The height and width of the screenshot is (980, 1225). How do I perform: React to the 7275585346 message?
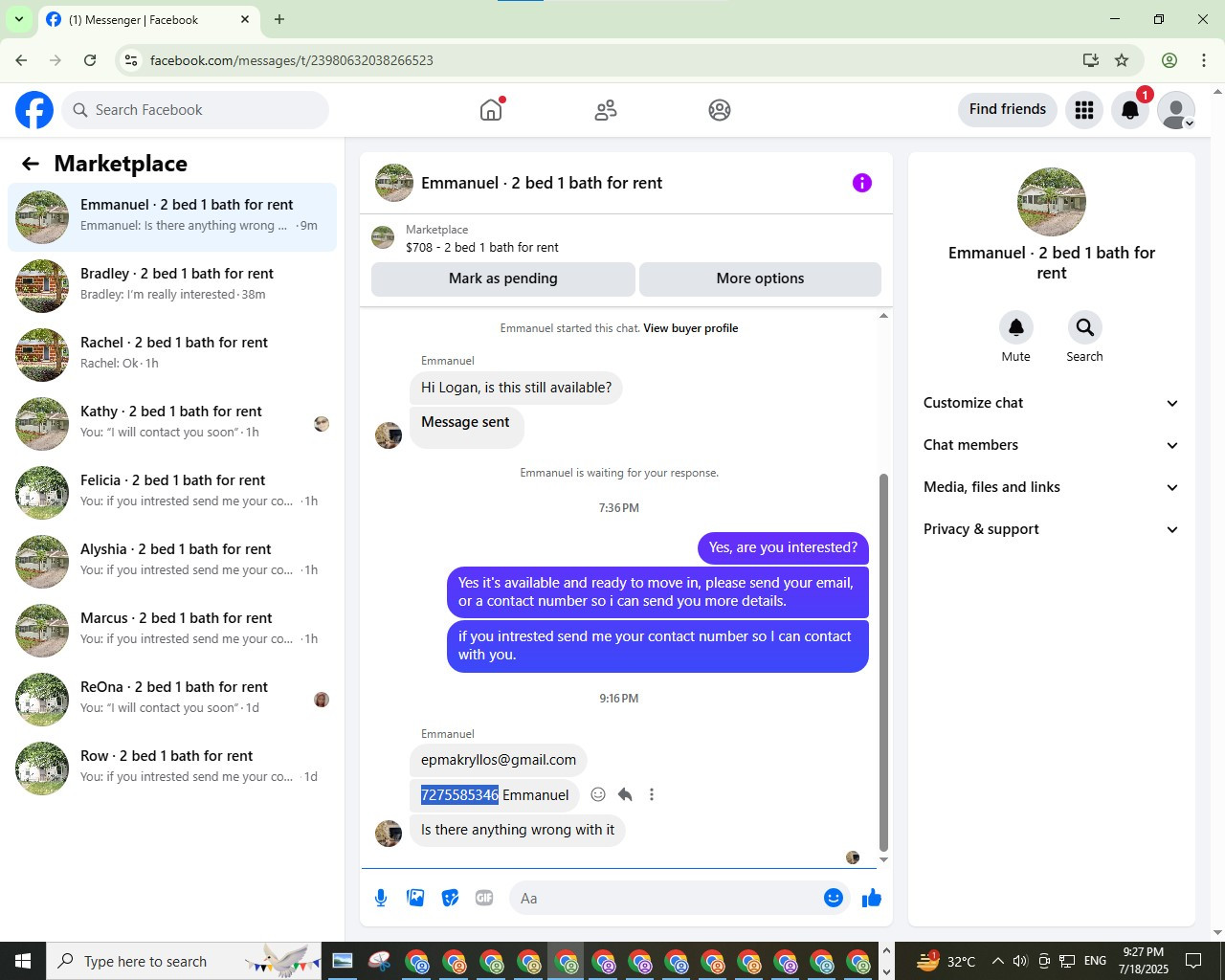(598, 794)
